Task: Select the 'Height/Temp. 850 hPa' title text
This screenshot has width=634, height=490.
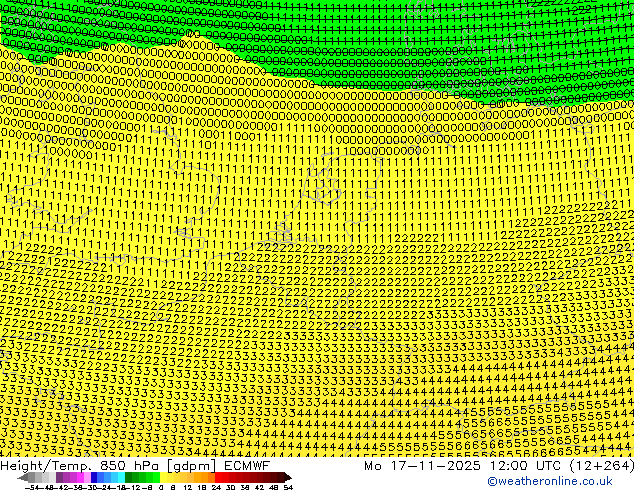Action: pos(80,466)
